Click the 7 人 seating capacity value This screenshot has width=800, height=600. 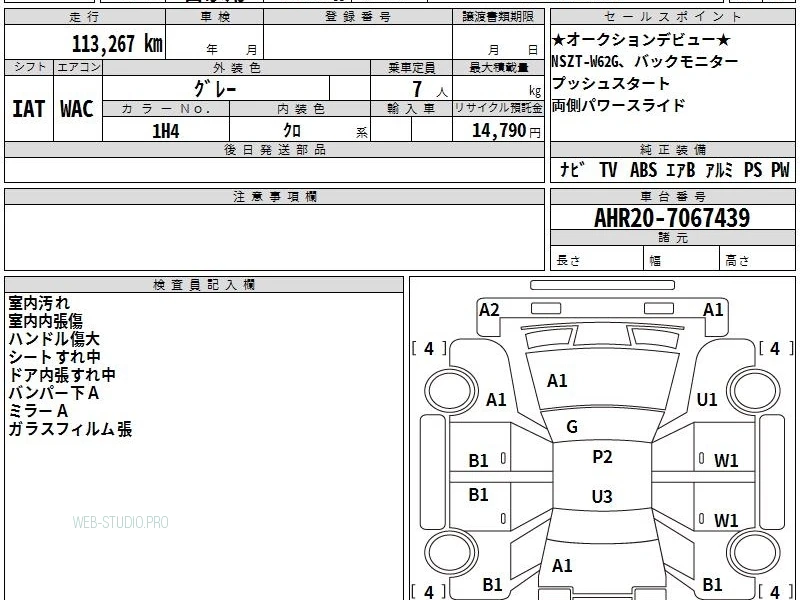(x=429, y=90)
